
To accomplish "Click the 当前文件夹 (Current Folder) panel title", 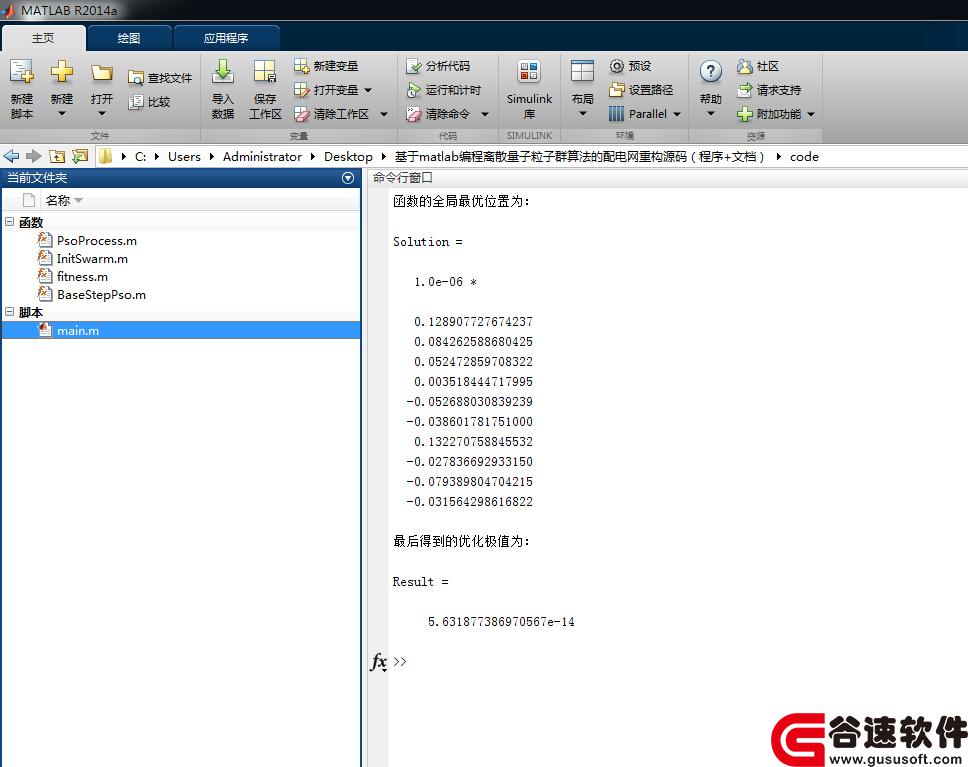I will [37, 178].
